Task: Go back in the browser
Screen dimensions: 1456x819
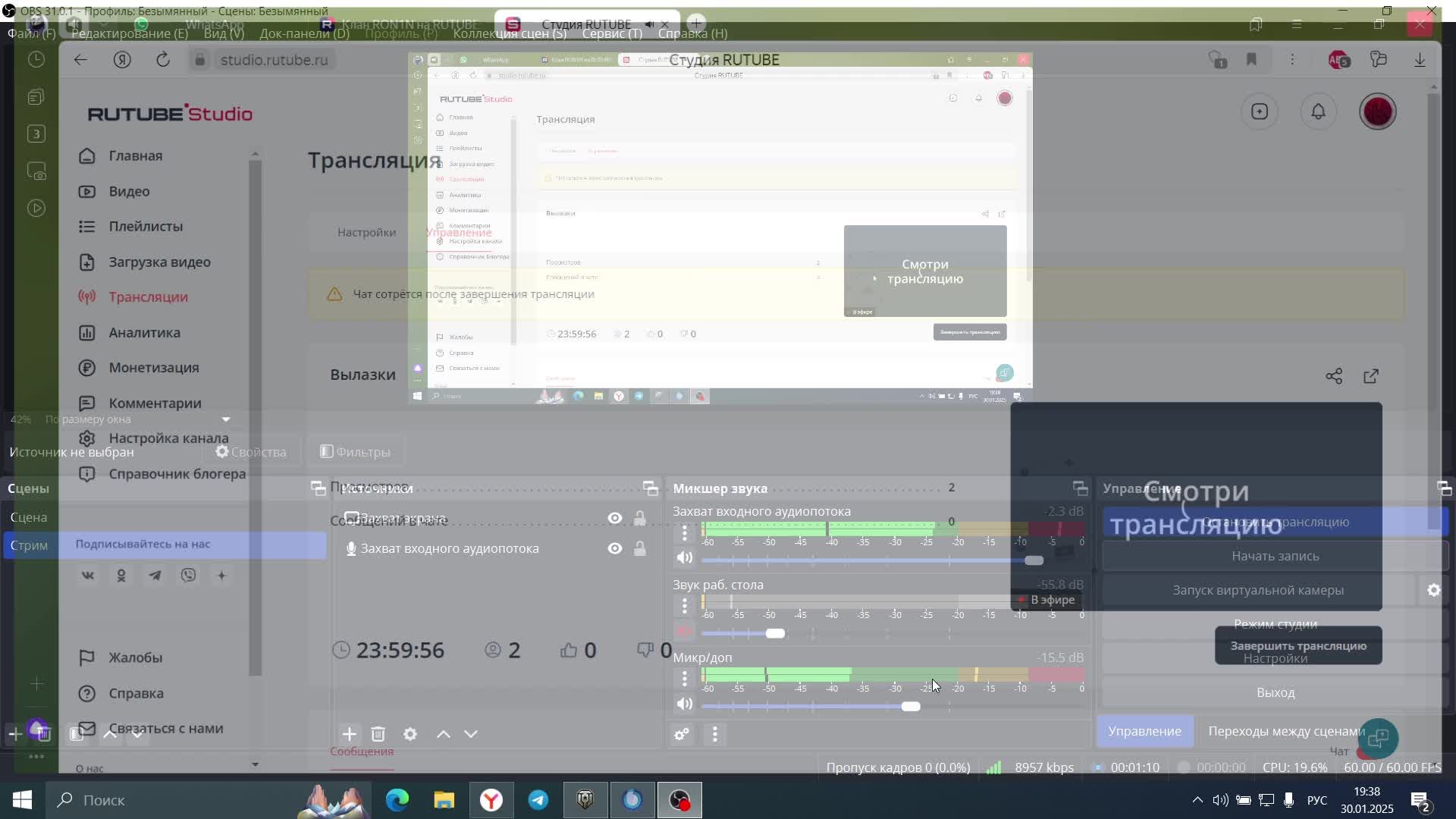Action: pyautogui.click(x=80, y=59)
